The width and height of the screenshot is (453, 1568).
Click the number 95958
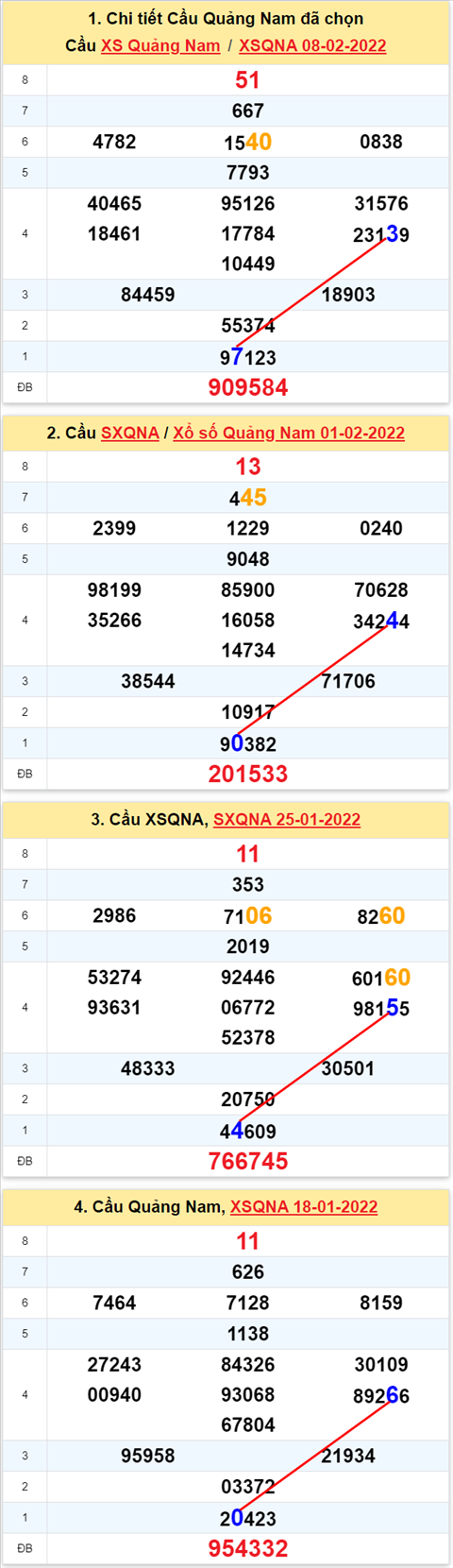148,1456
